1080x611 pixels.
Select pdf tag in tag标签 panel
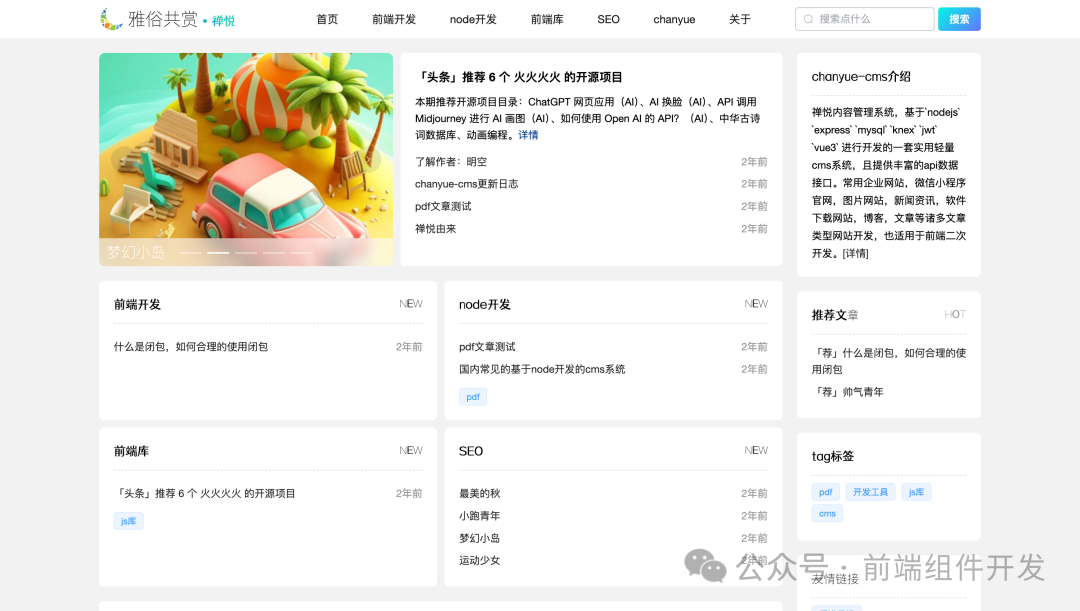825,492
